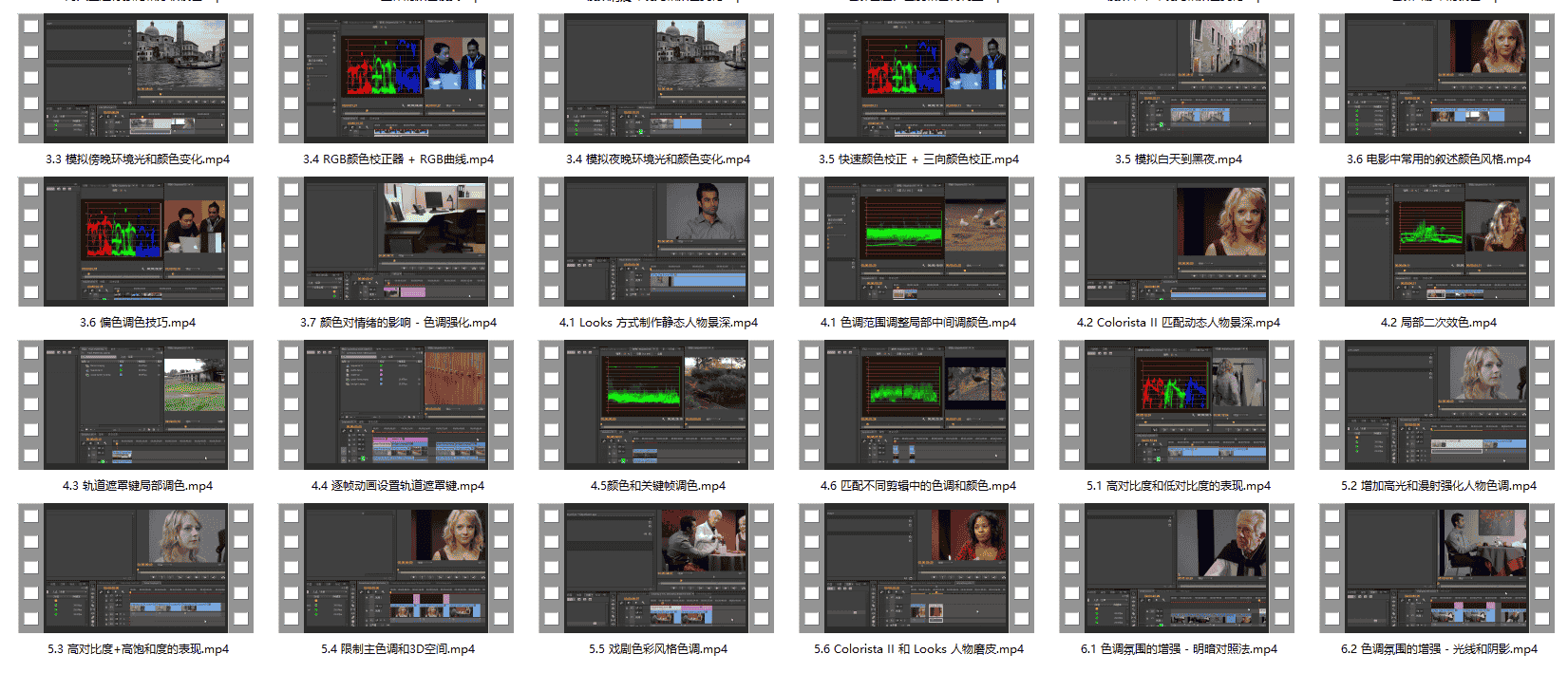Pick the thumbnail above 3.5 快速颜色校正 + 三向颜色校正.mp4

[916, 79]
